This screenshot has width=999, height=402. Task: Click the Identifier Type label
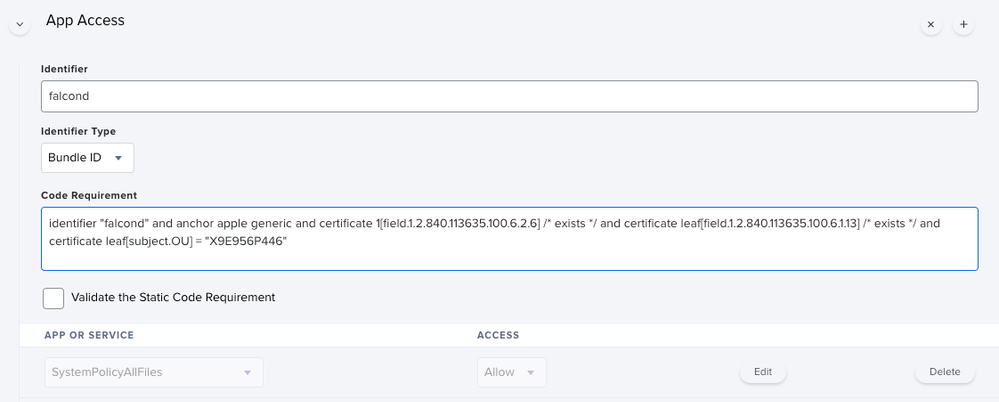click(x=78, y=131)
